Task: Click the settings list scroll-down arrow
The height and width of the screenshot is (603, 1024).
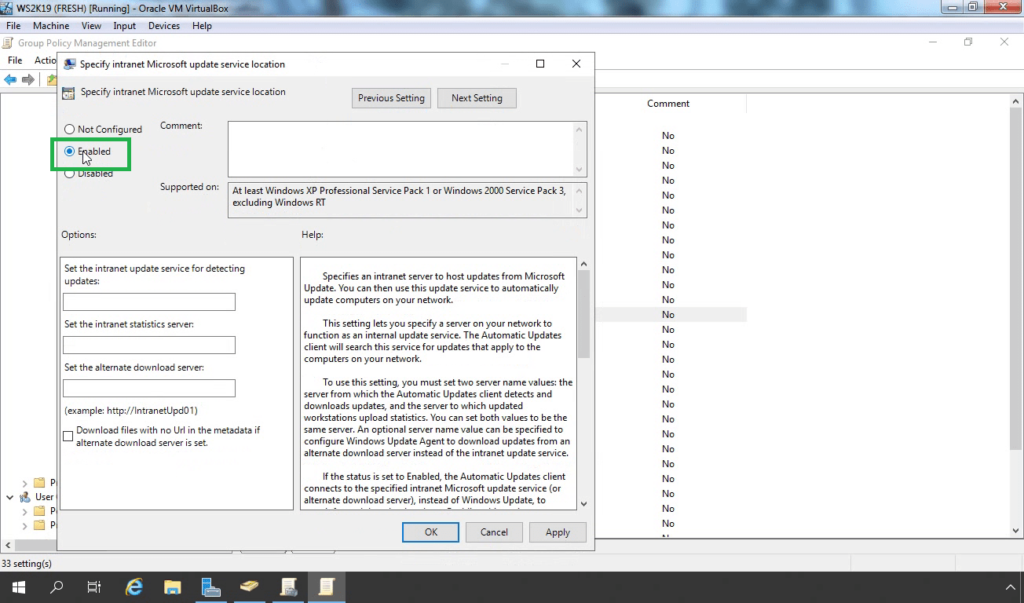Action: coord(1016,530)
